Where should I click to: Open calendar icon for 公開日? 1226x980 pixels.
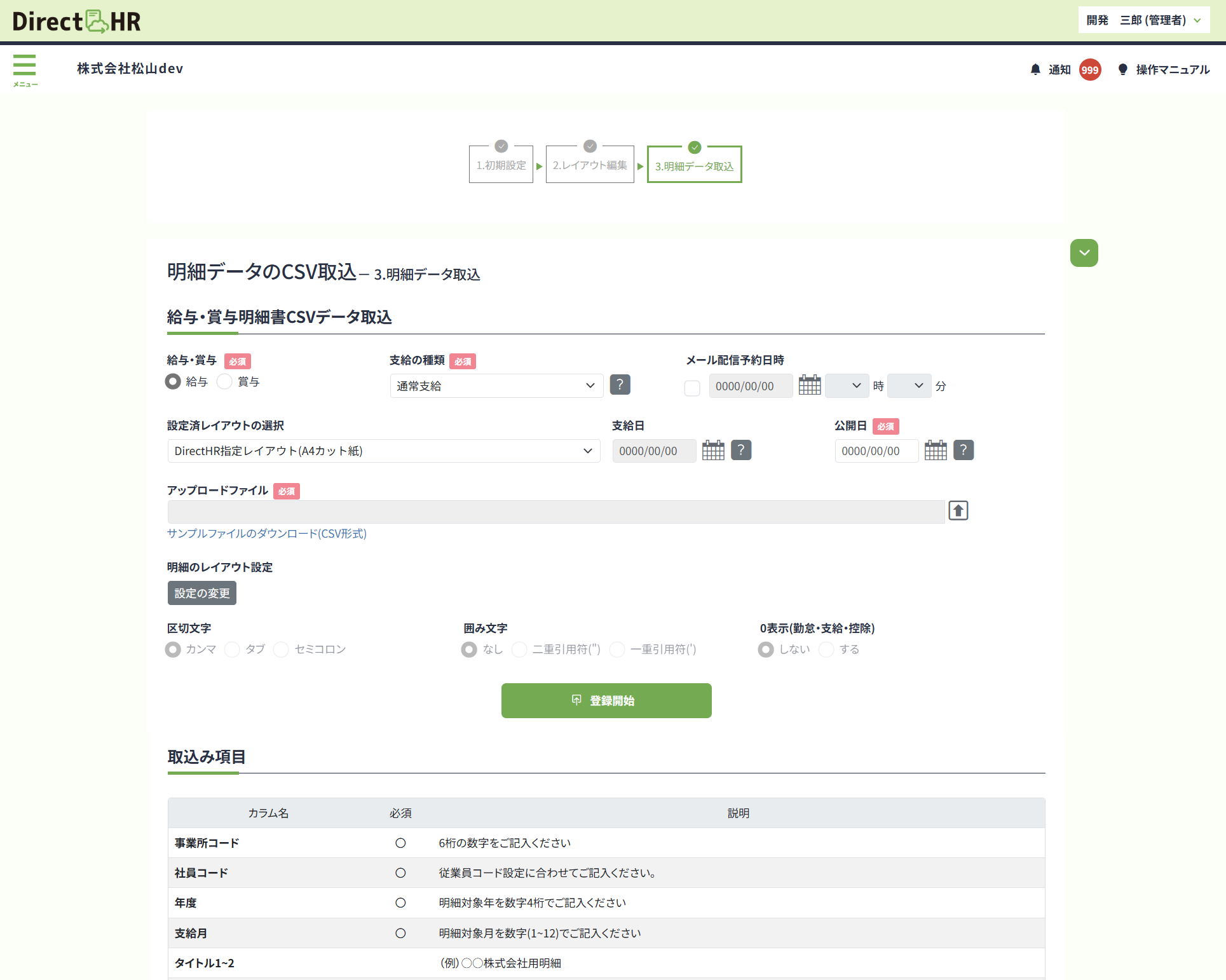point(935,451)
